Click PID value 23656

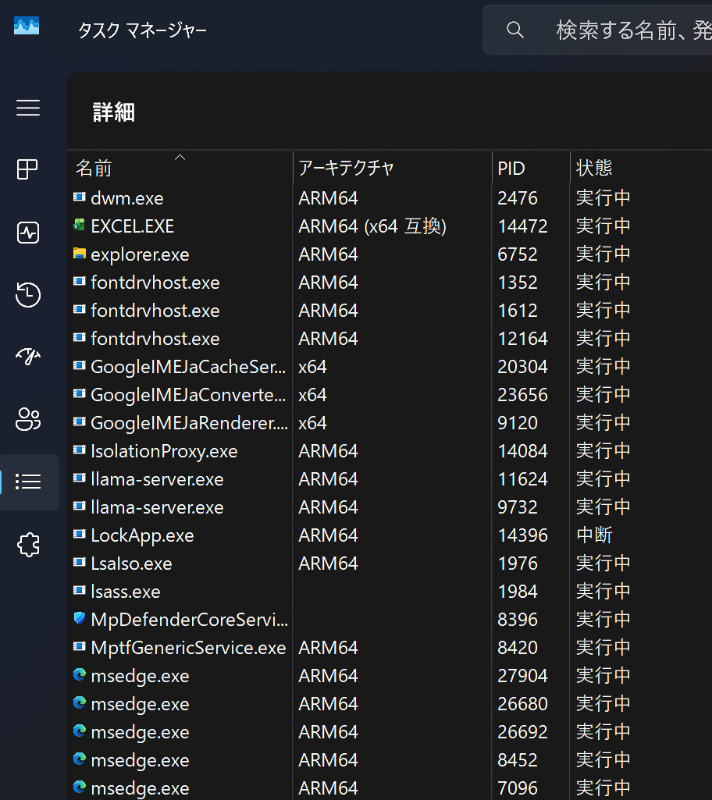tap(522, 394)
